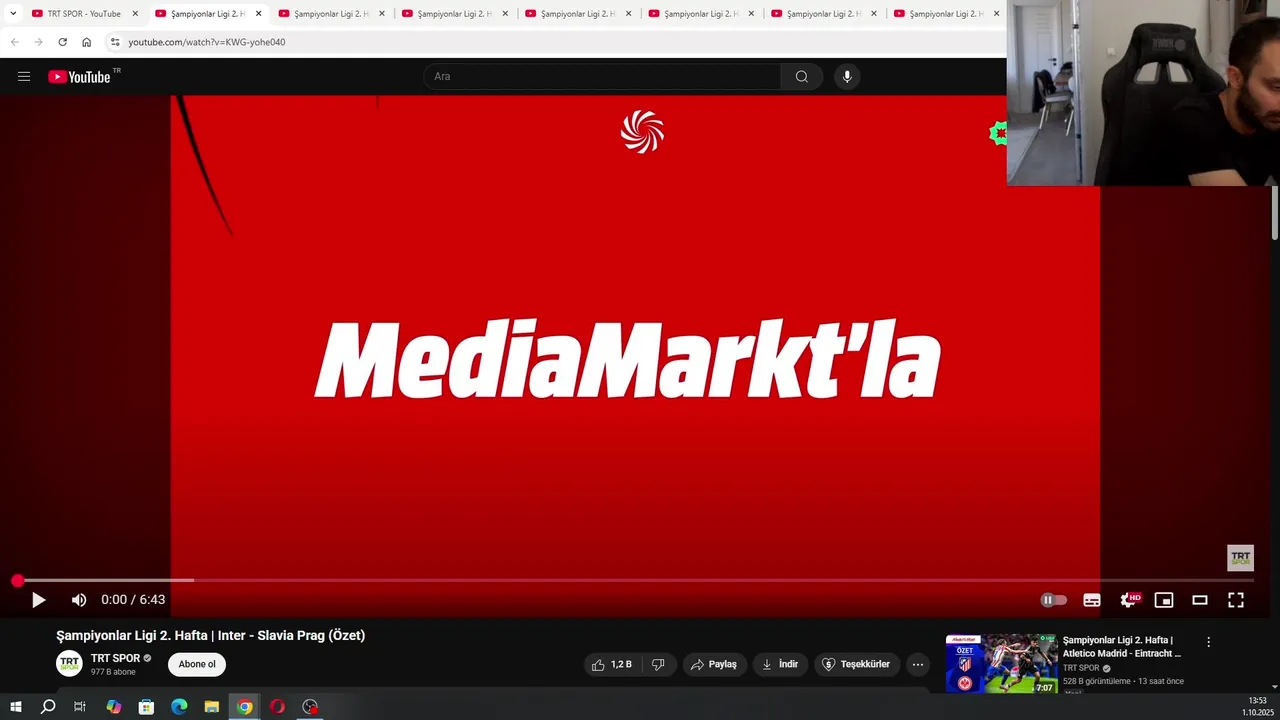This screenshot has height=720, width=1280.
Task: Click the TRT Spor watermark in video
Action: 1240,558
